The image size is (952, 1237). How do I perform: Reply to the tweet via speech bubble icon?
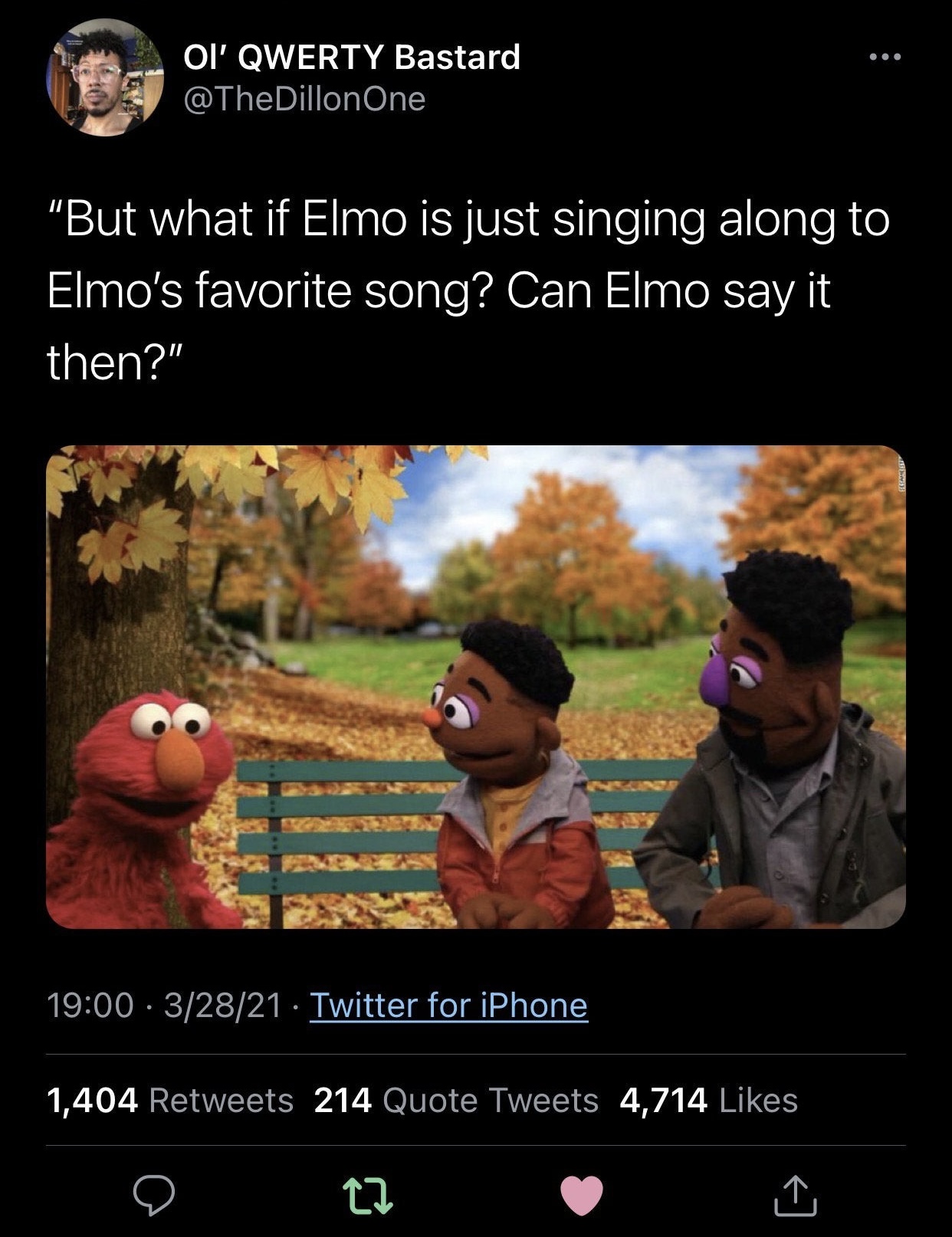(154, 1196)
